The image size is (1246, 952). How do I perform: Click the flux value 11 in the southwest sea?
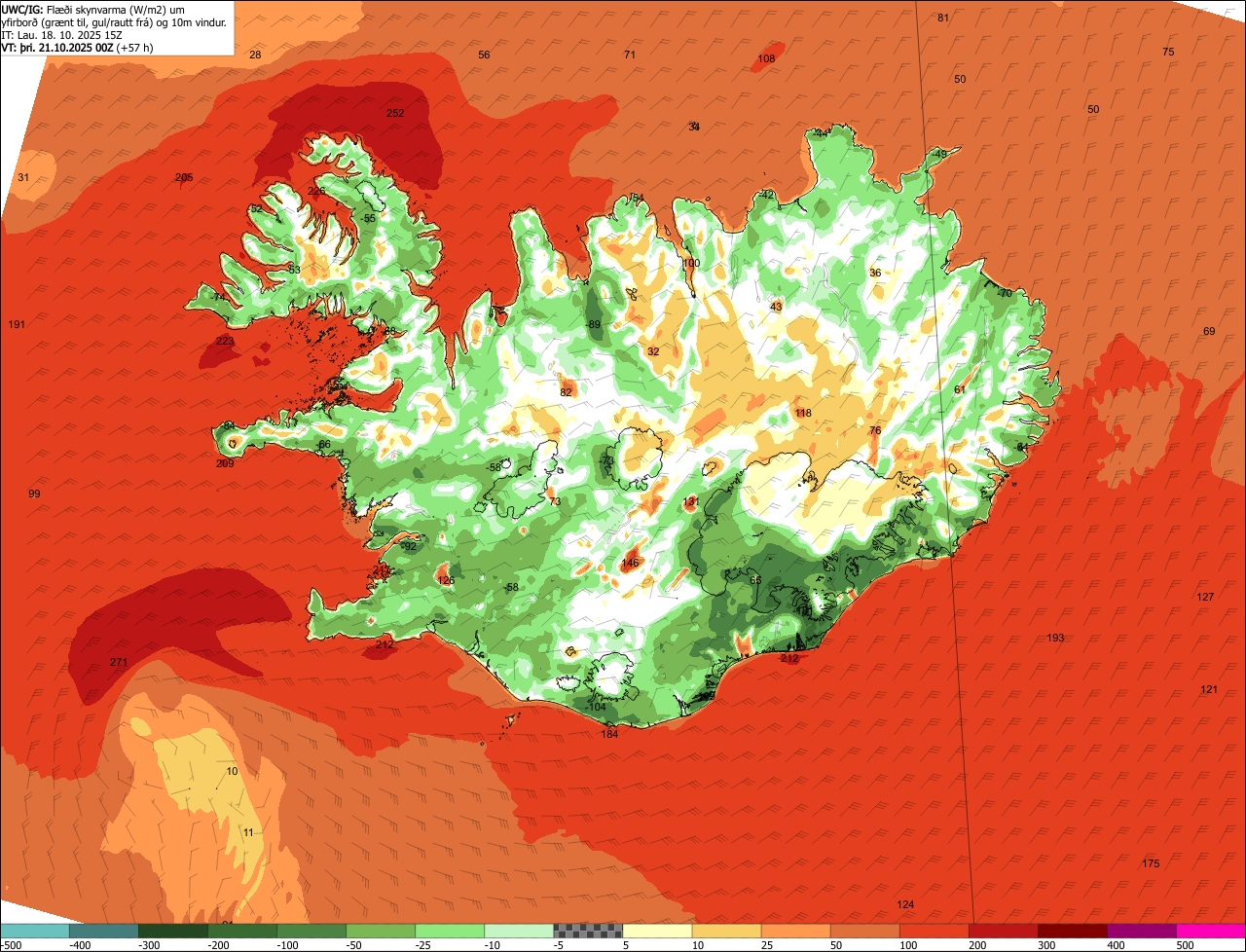pyautogui.click(x=248, y=832)
